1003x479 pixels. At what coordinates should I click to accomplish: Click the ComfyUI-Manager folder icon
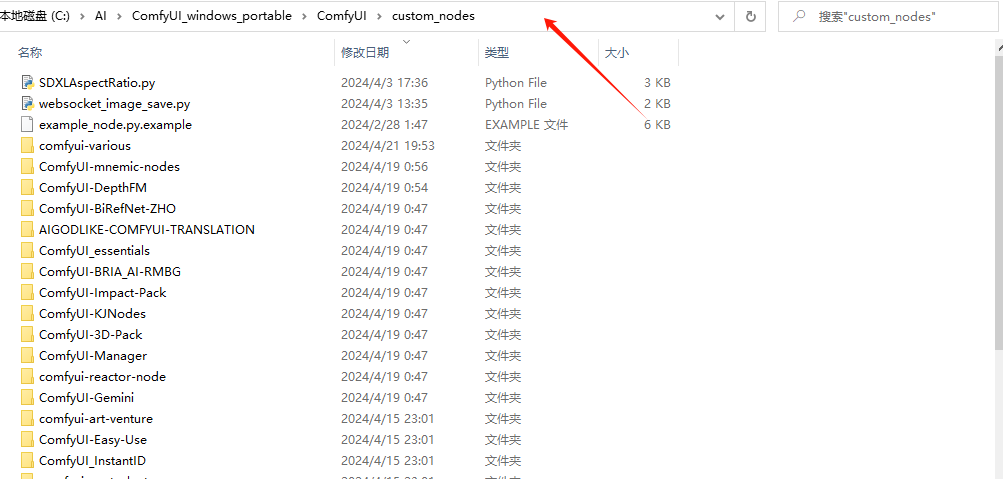[x=27, y=356]
